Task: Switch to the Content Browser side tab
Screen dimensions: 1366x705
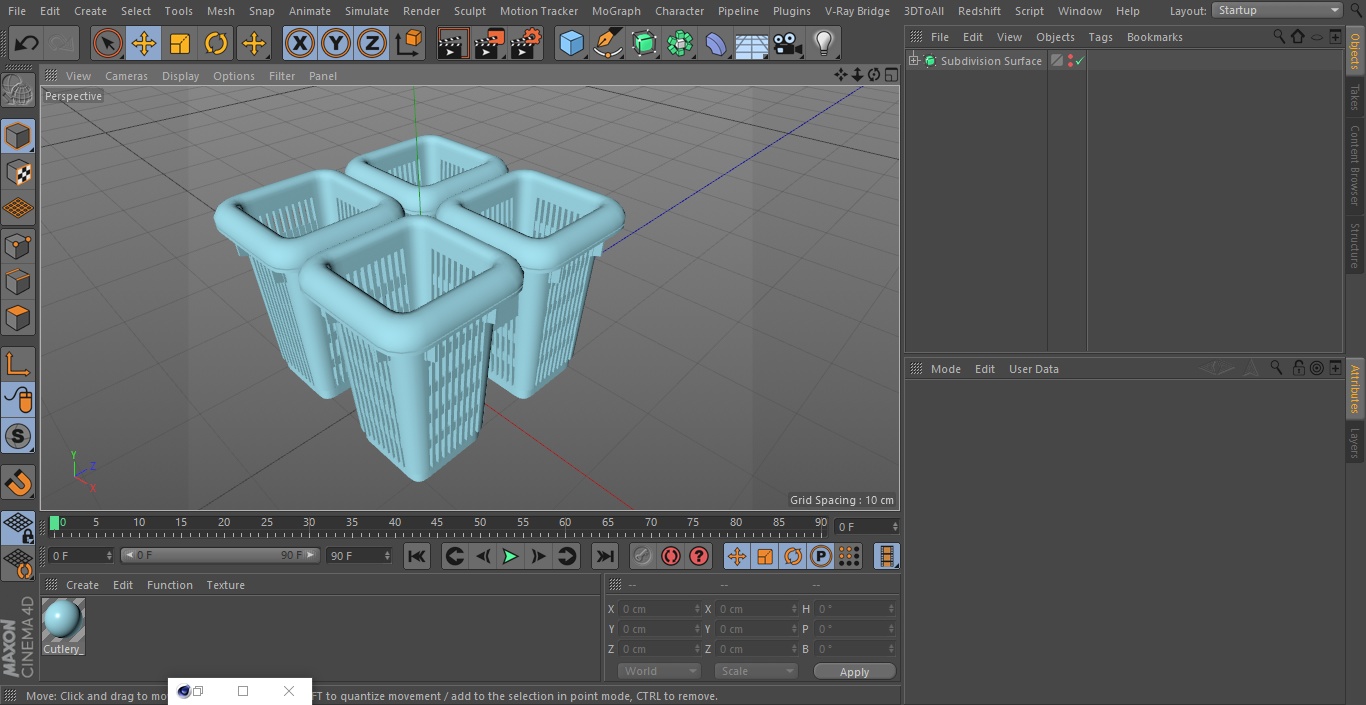Action: click(x=1355, y=165)
